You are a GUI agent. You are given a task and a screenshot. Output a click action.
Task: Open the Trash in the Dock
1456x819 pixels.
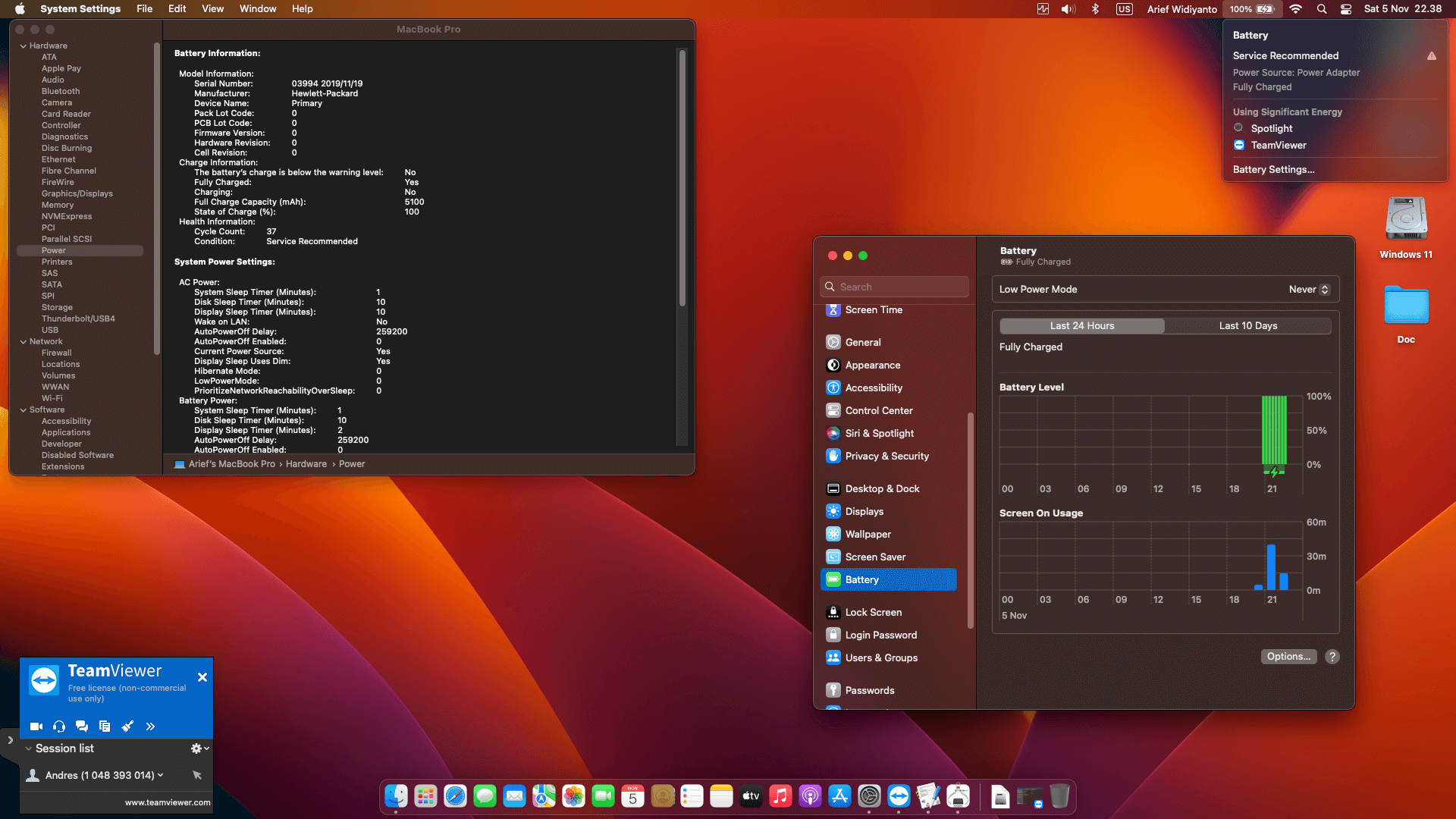click(x=1059, y=796)
